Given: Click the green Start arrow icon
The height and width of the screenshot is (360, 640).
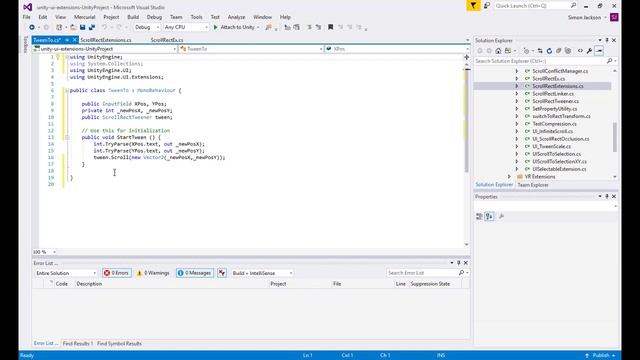Looking at the screenshot, I should (216, 27).
